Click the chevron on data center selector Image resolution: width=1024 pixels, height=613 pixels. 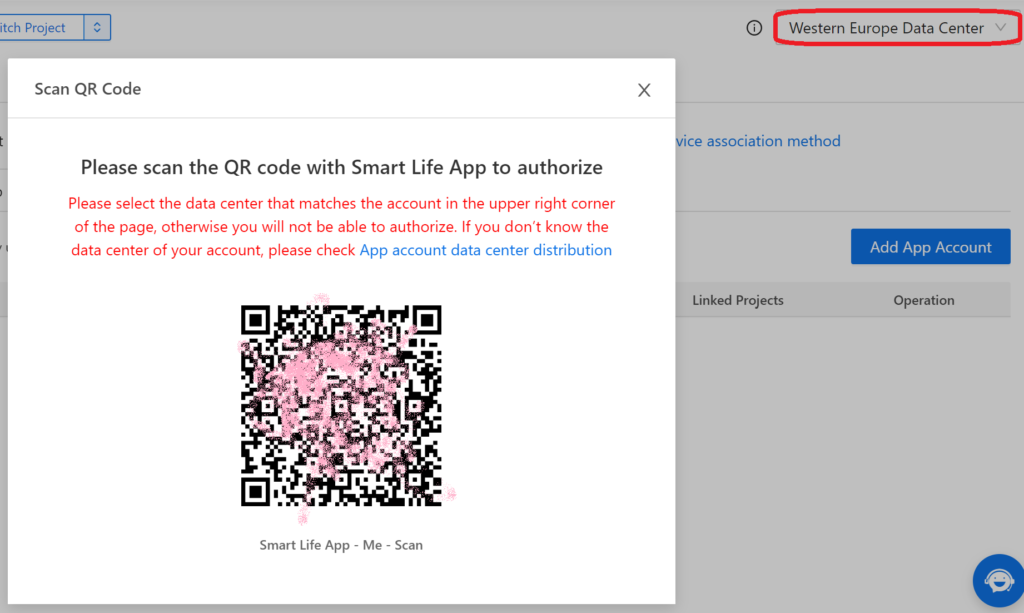tap(1000, 28)
